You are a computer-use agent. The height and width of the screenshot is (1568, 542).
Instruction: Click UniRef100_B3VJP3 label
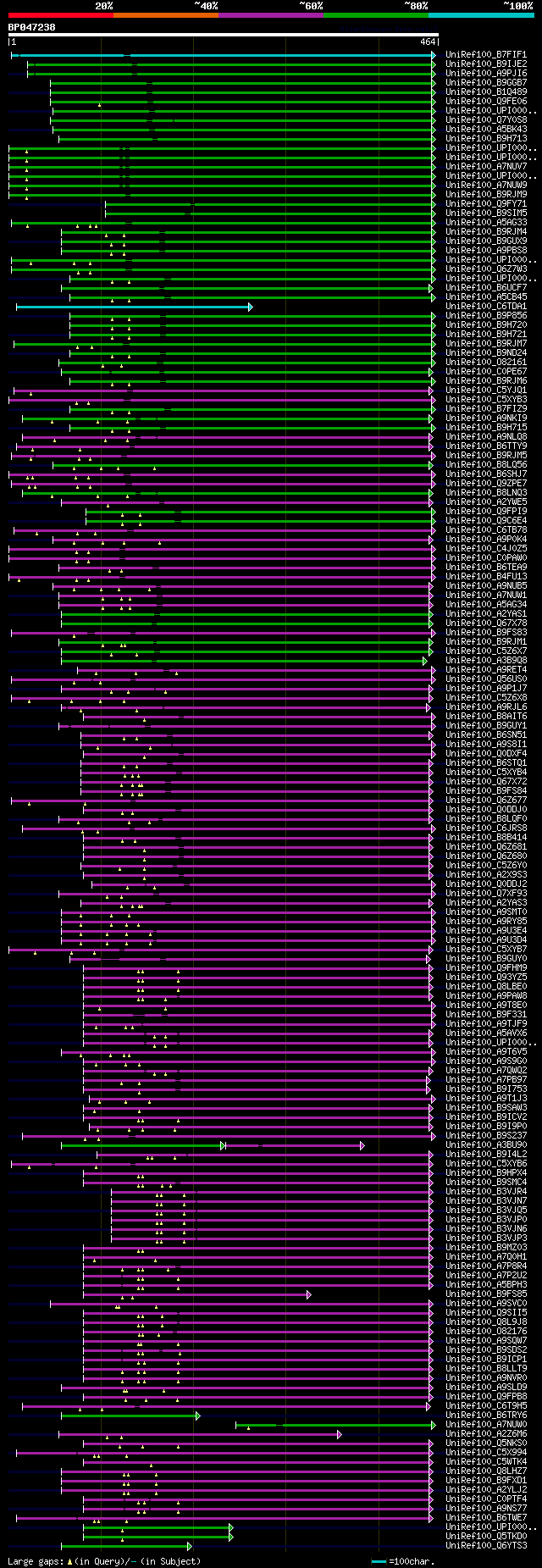[x=486, y=1238]
